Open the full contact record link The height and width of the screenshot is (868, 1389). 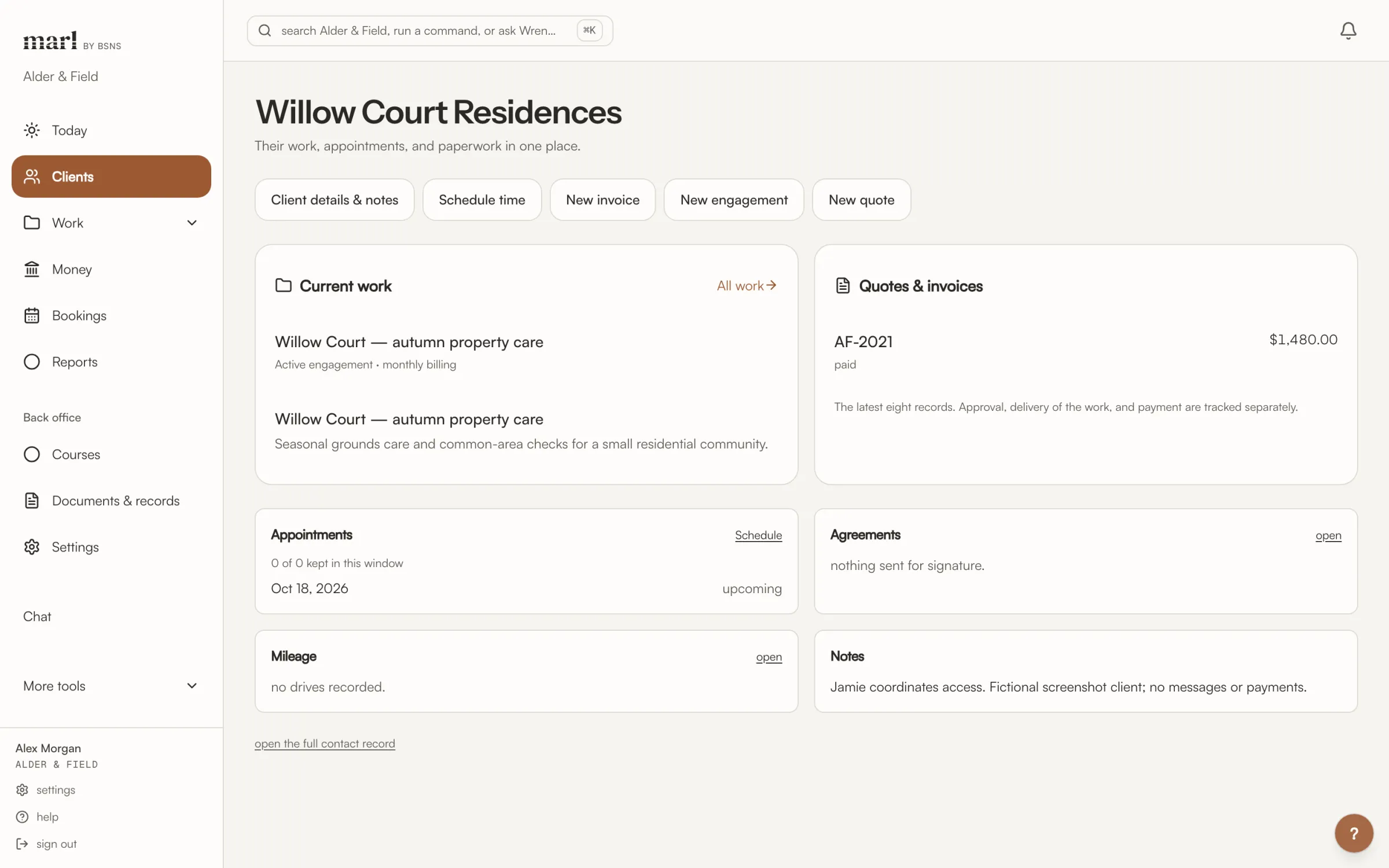pos(325,744)
